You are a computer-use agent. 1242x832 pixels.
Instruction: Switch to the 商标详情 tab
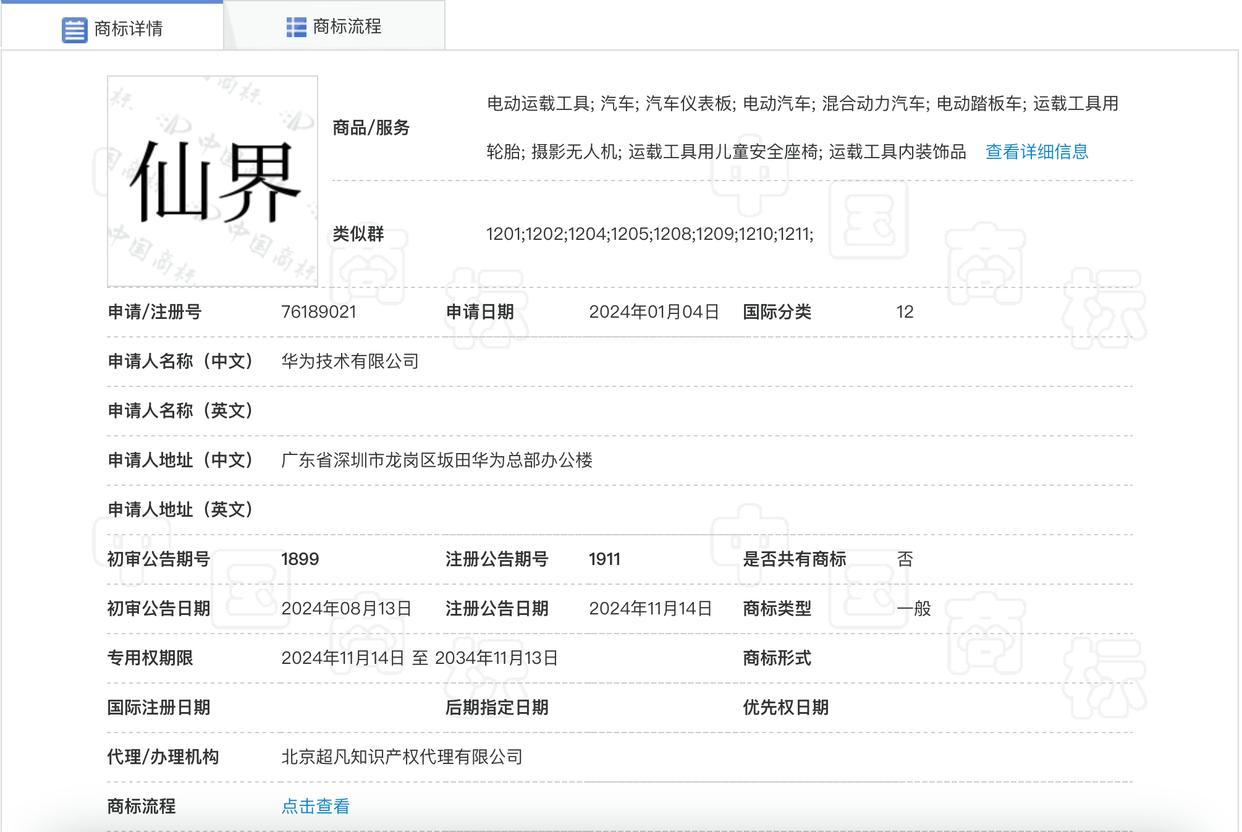pyautogui.click(x=112, y=27)
